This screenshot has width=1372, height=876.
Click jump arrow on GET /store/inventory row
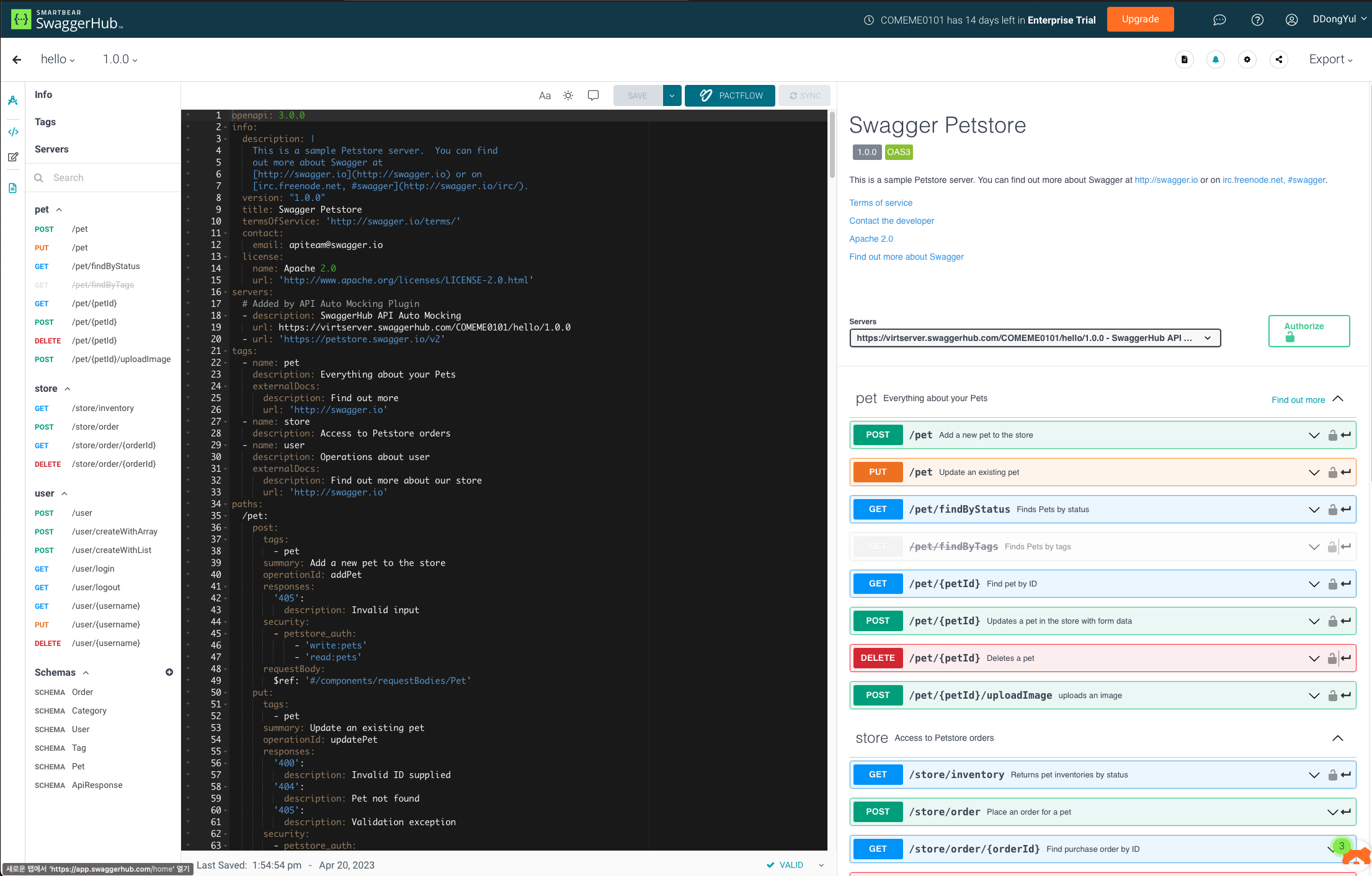click(1347, 775)
